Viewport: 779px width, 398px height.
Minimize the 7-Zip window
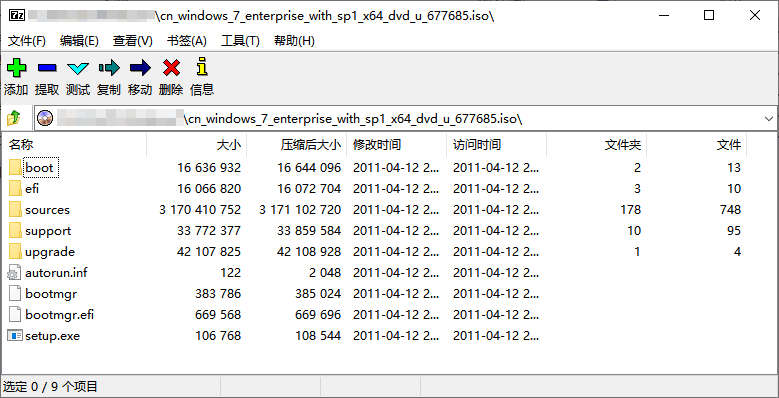pos(664,15)
